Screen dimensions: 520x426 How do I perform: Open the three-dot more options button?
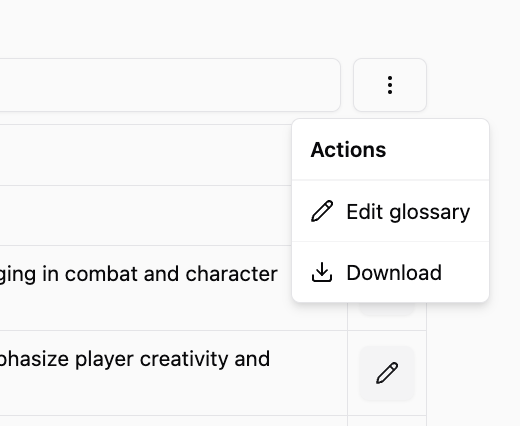[390, 85]
